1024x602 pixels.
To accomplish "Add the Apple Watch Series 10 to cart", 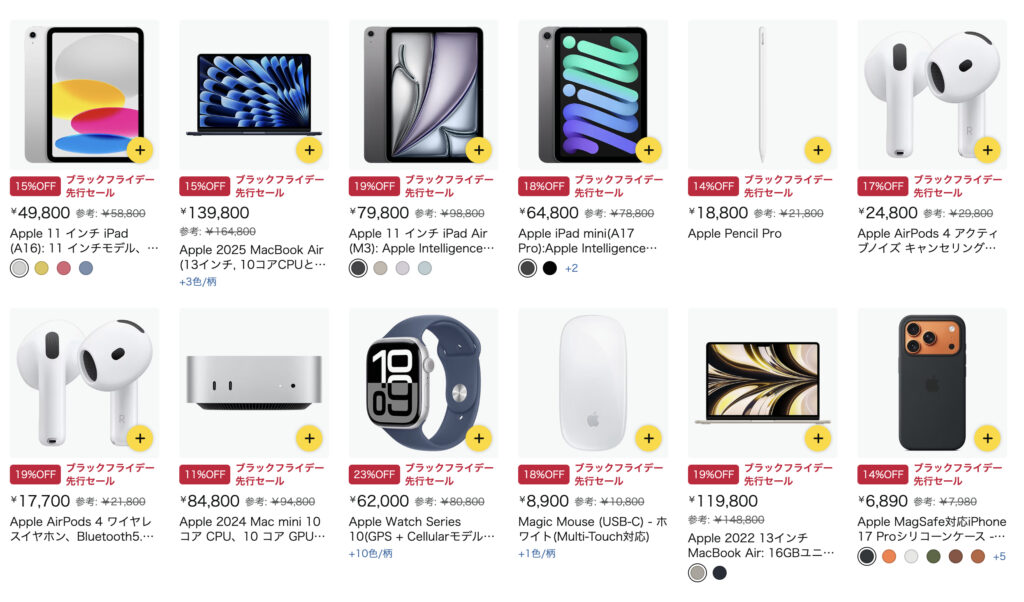I will tap(479, 438).
